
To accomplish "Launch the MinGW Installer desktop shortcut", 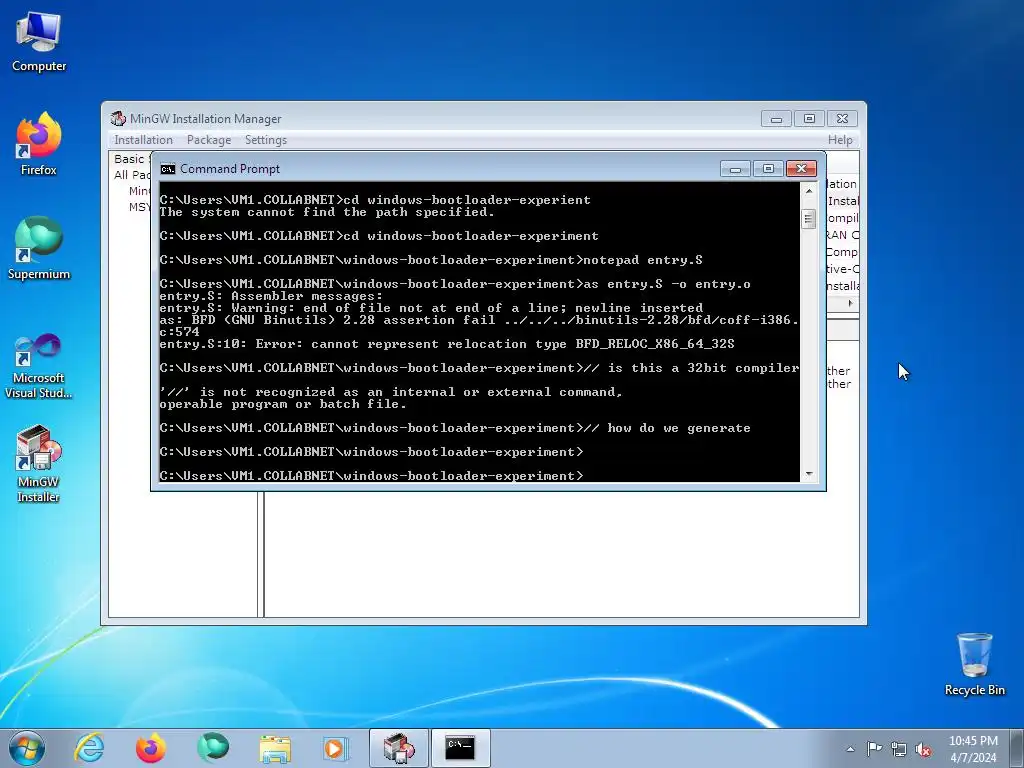I will pyautogui.click(x=39, y=464).
